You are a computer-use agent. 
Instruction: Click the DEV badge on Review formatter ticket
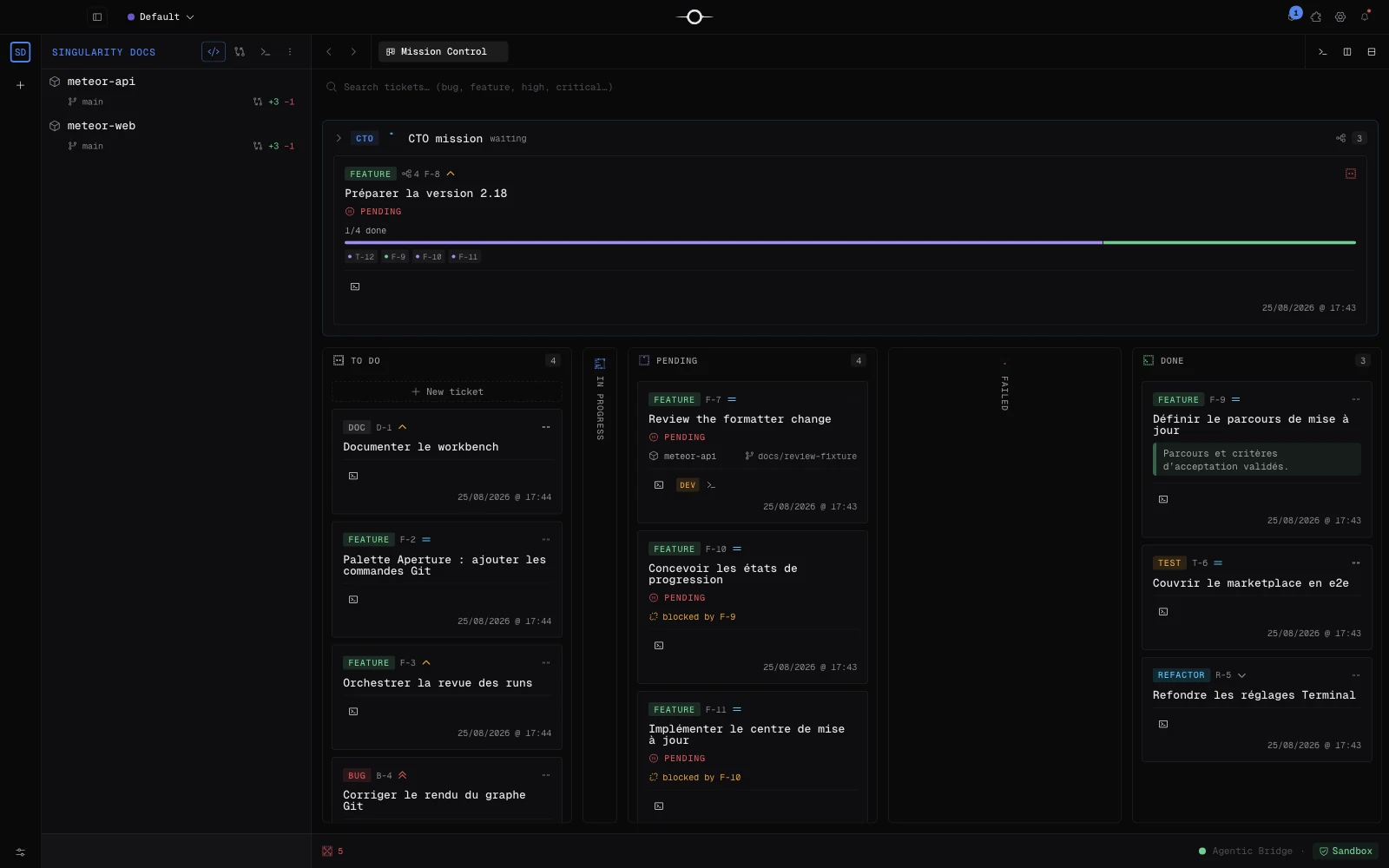tap(688, 485)
